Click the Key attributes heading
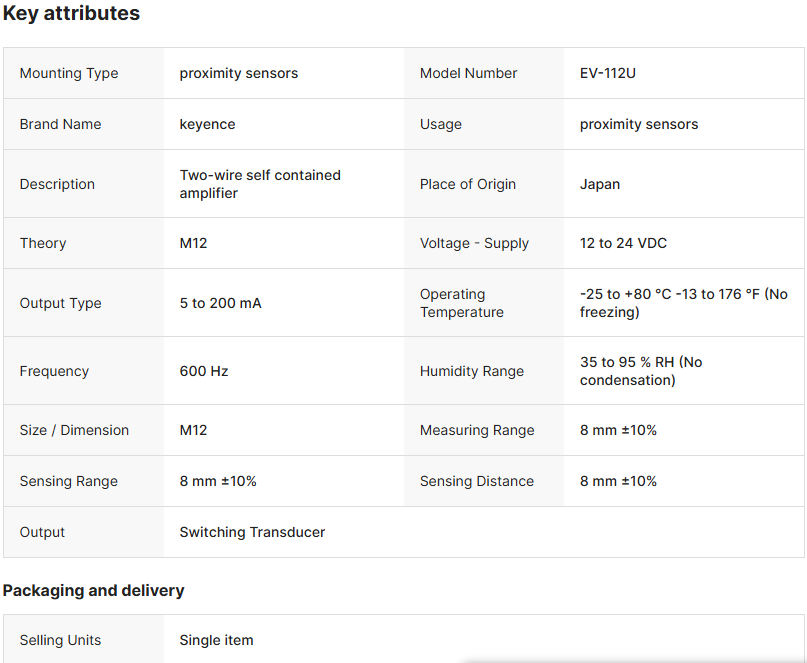807x663 pixels. [71, 14]
